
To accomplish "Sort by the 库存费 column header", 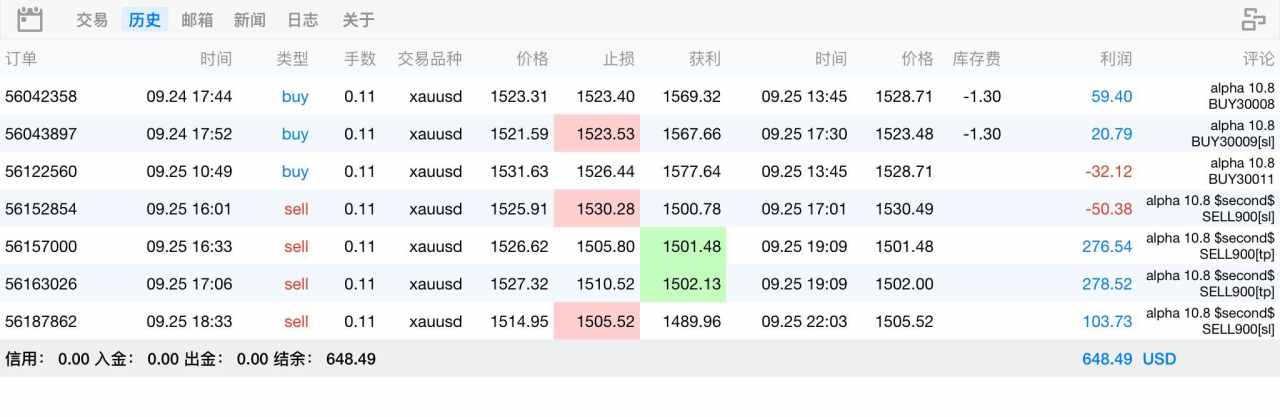I will 976,59.
